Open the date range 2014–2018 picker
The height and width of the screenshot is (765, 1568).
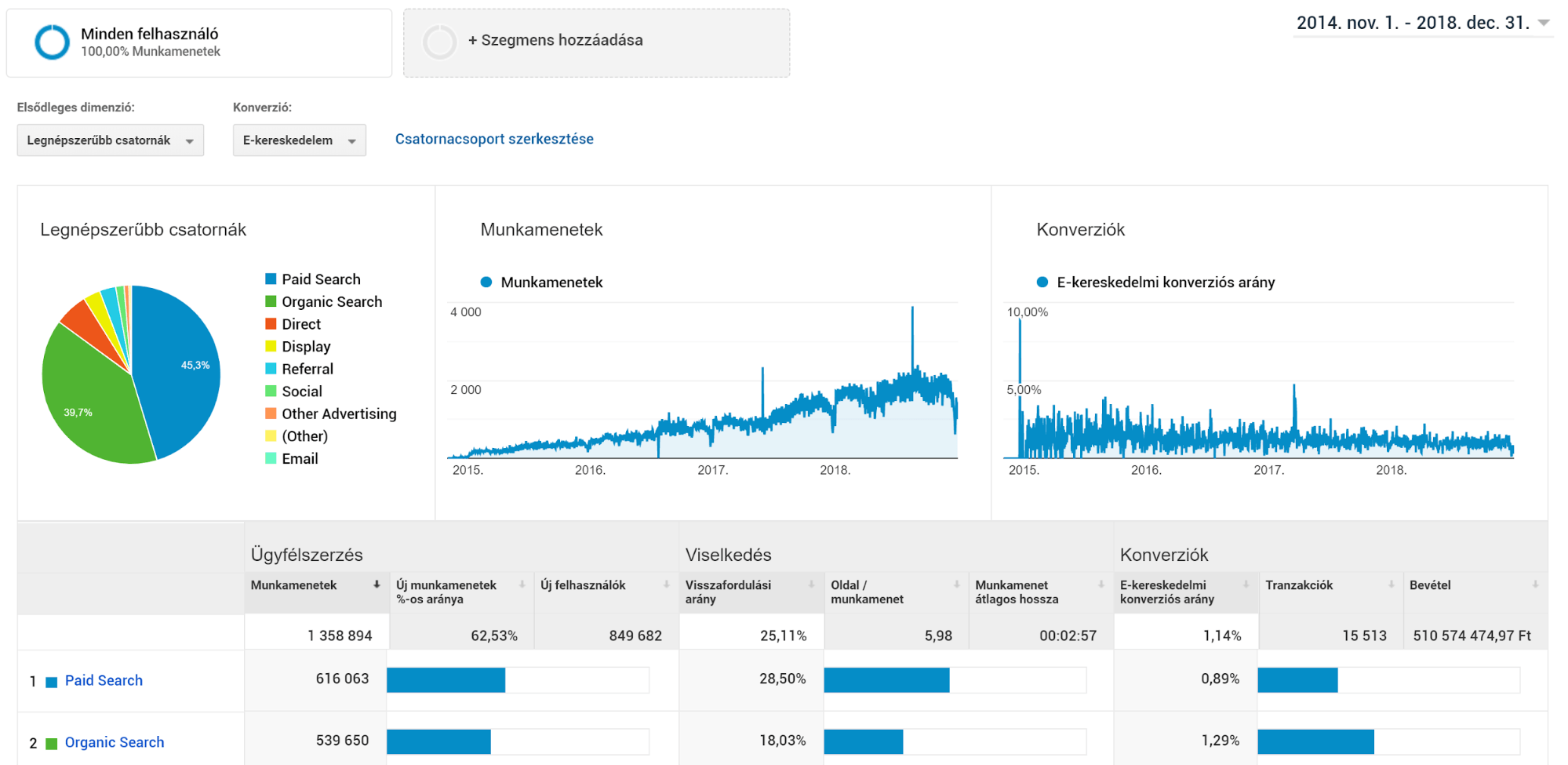(x=1423, y=23)
